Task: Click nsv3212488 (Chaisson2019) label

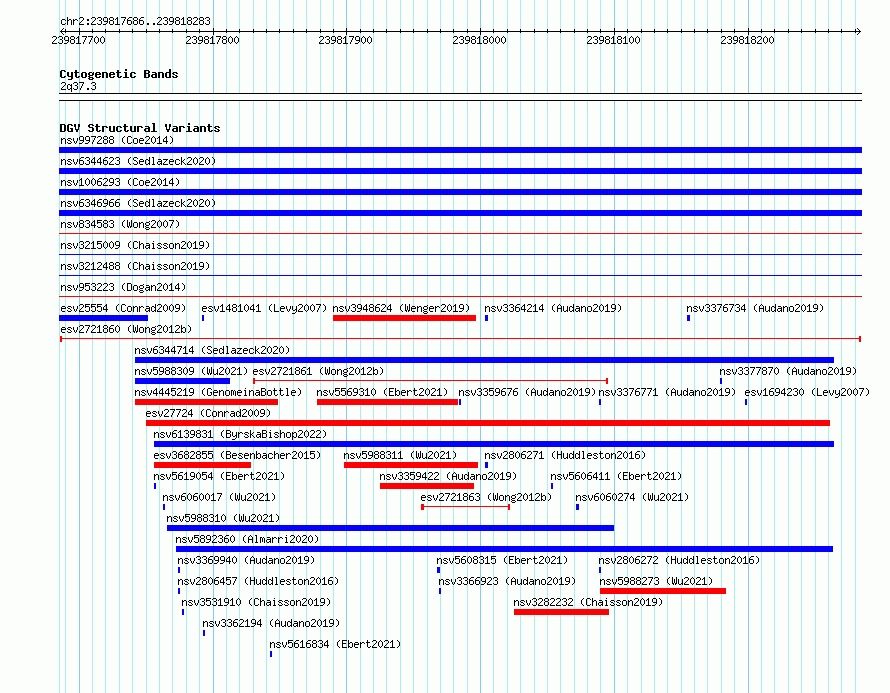Action: (x=135, y=266)
